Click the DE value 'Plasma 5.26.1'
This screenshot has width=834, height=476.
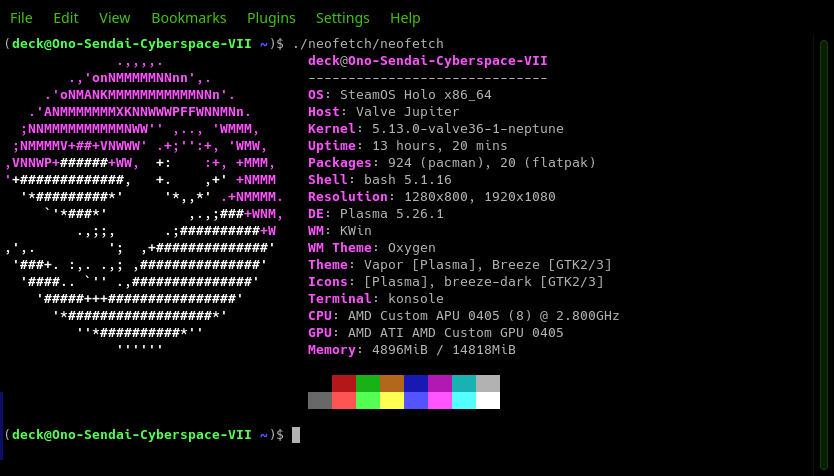tap(391, 214)
